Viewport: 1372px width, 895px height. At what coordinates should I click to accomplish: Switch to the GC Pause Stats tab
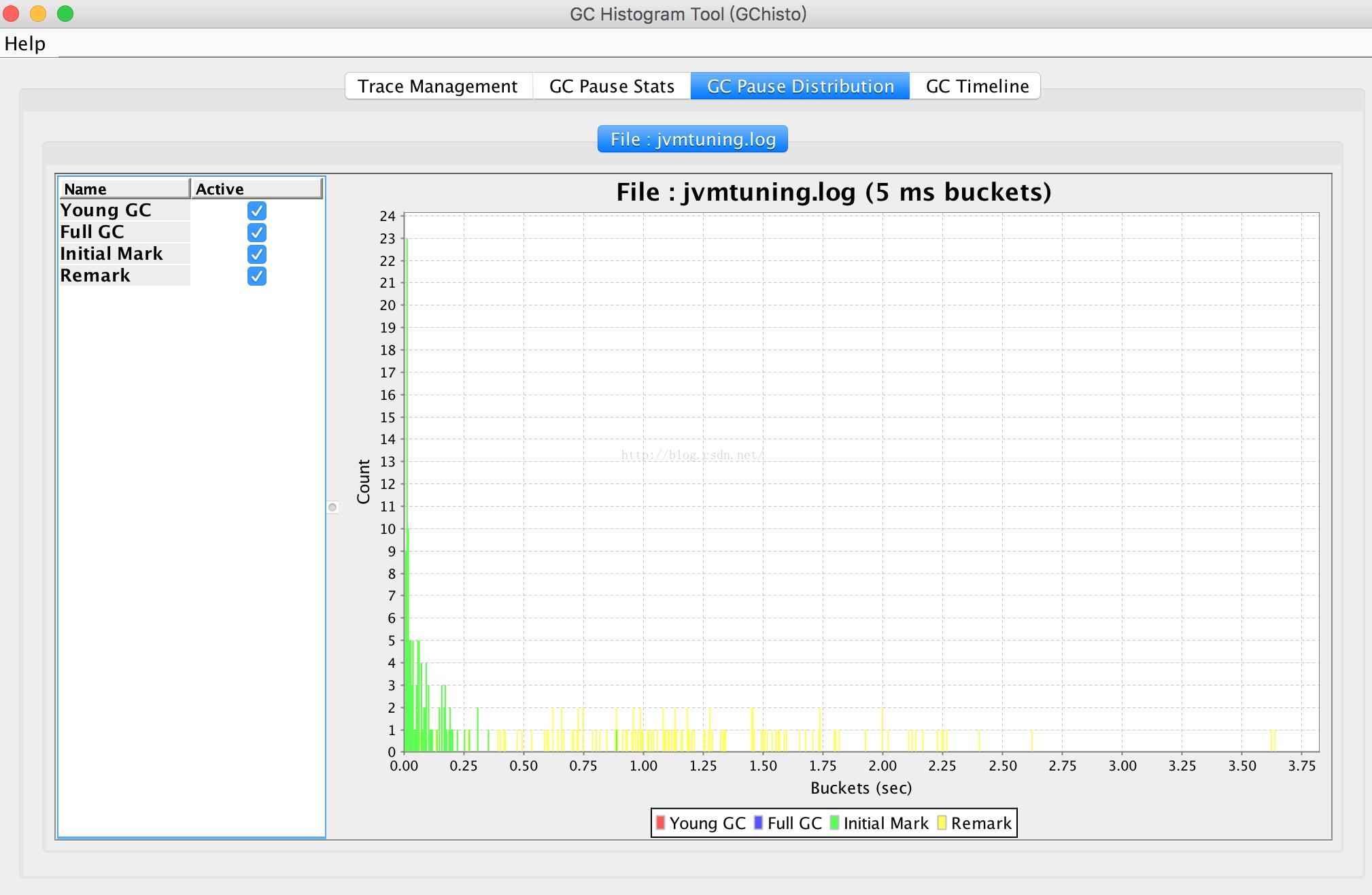tap(612, 86)
